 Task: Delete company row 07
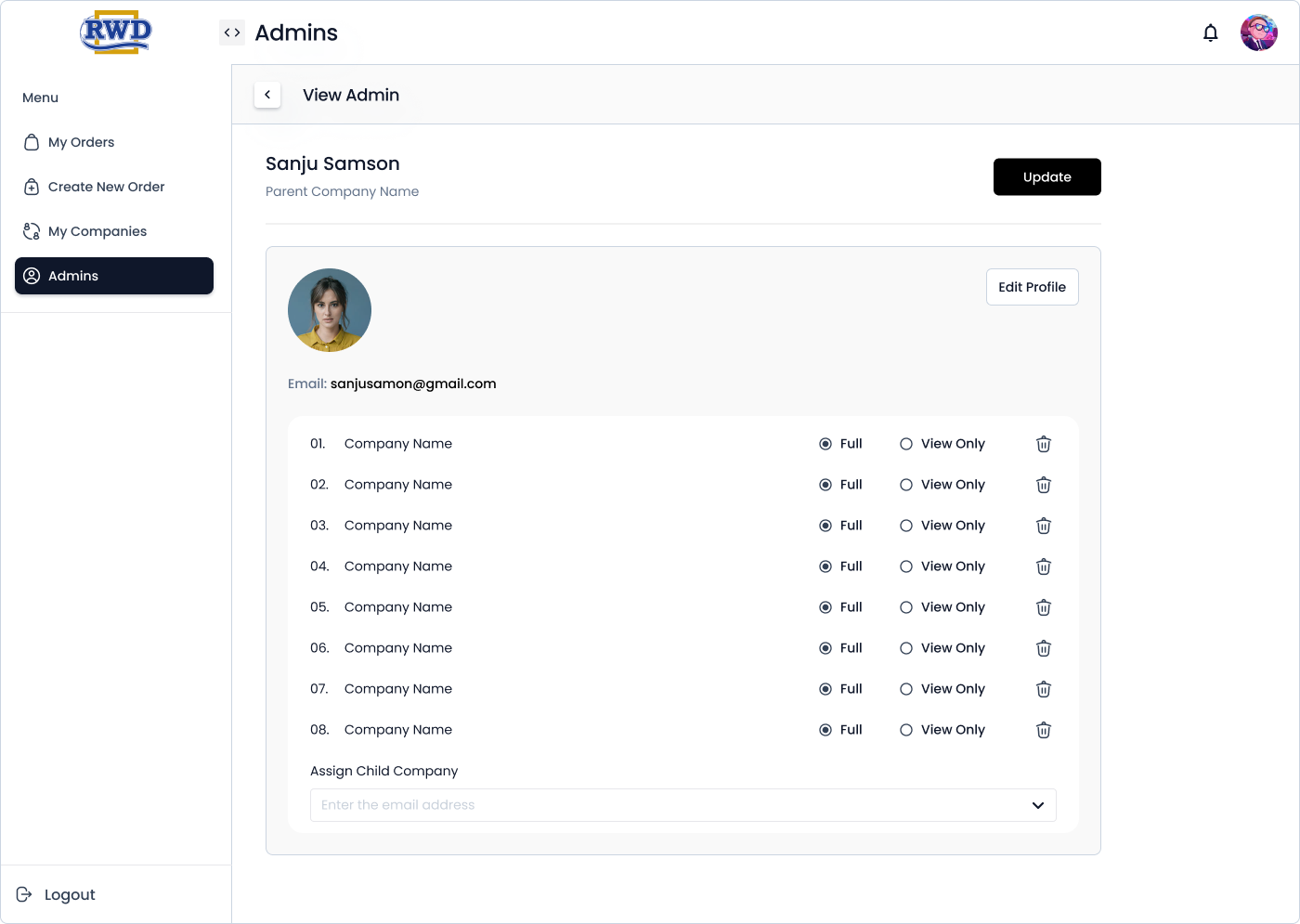(x=1044, y=689)
